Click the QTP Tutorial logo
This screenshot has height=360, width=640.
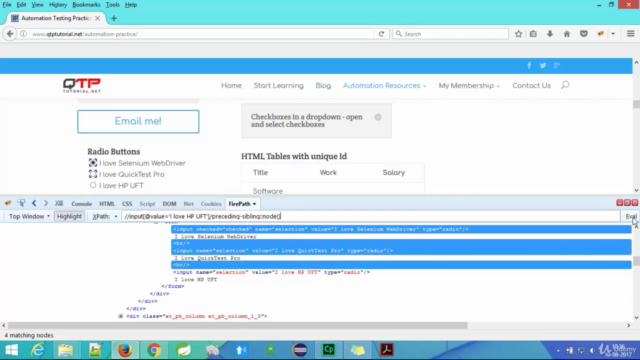click(x=82, y=85)
